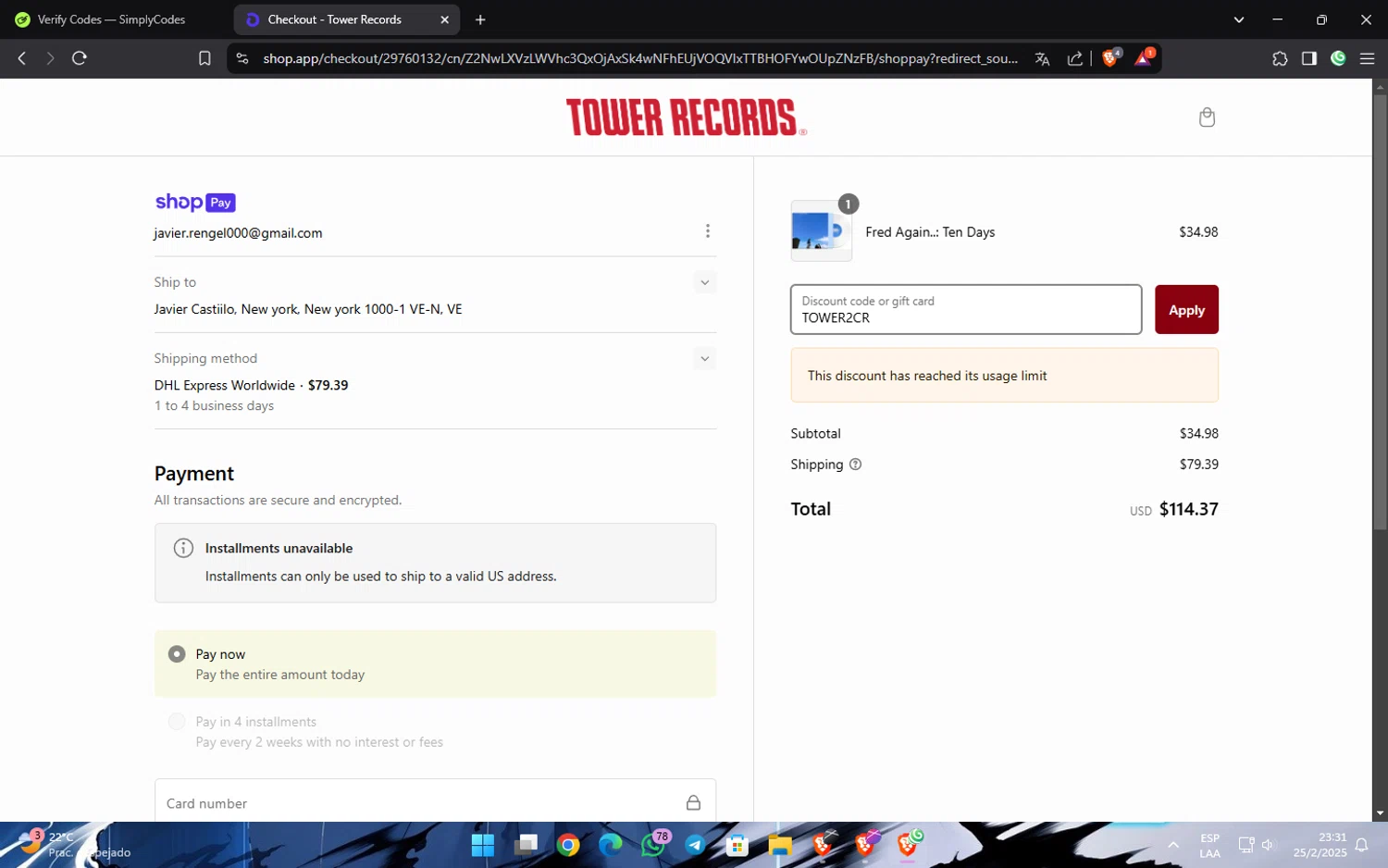
Task: Click the Card number field
Action: point(435,802)
